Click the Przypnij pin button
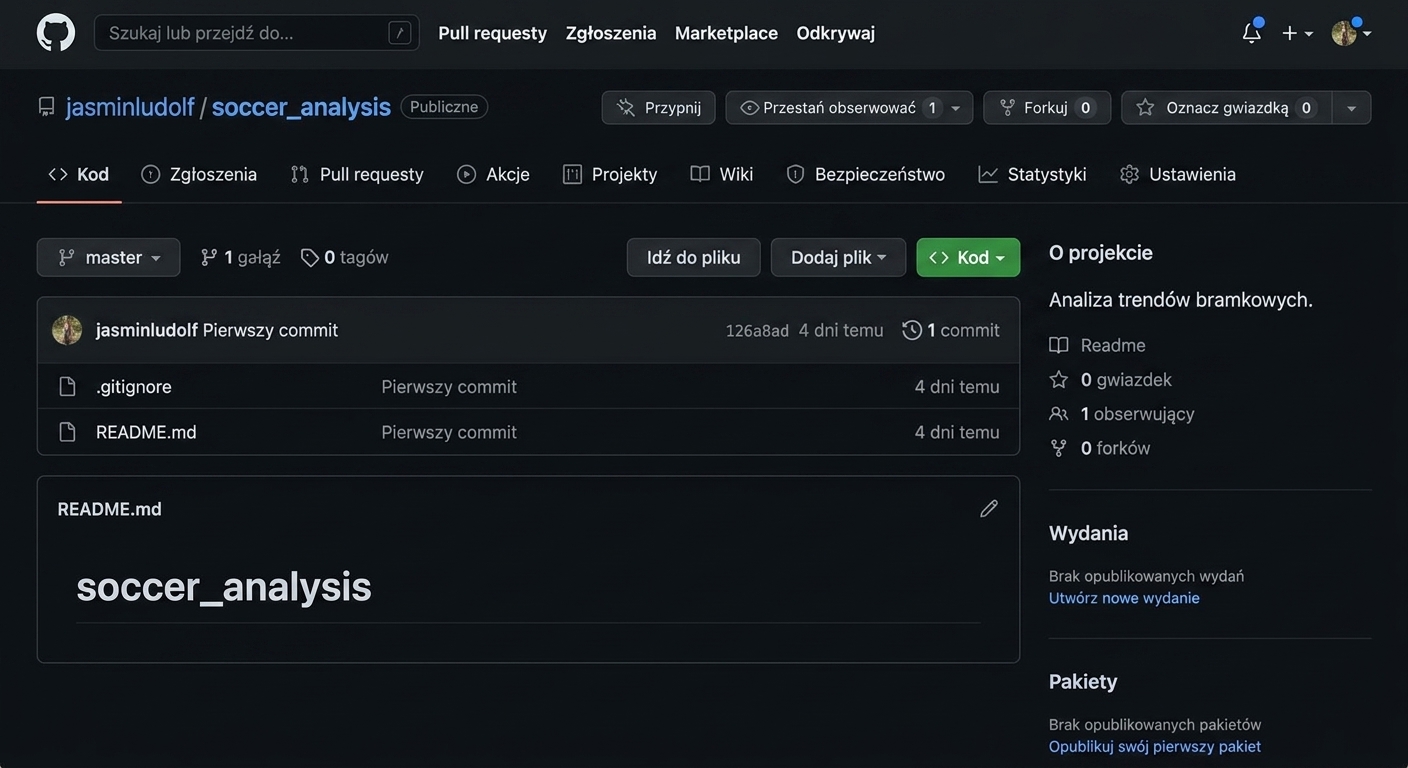The image size is (1408, 768). point(659,108)
